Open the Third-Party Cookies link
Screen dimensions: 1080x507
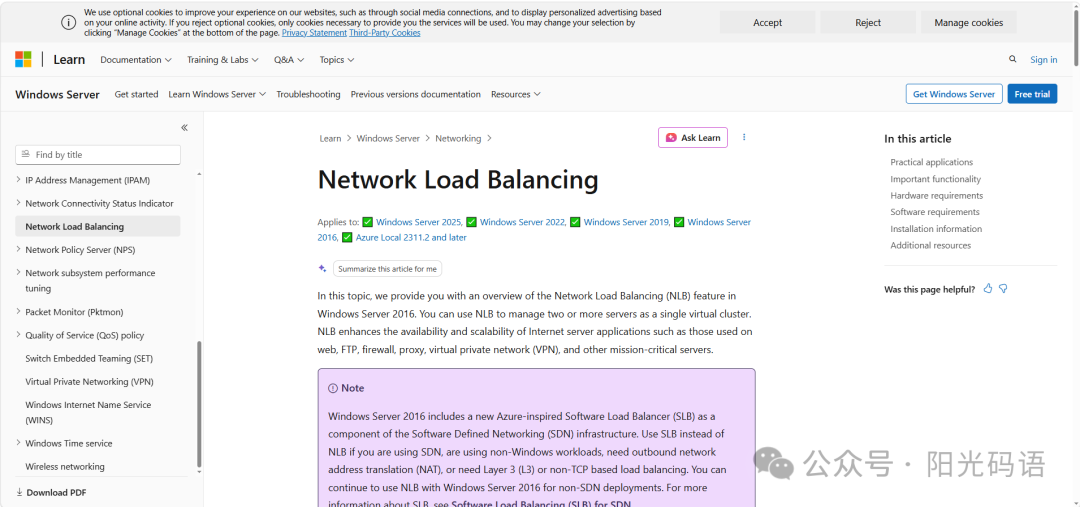384,32
